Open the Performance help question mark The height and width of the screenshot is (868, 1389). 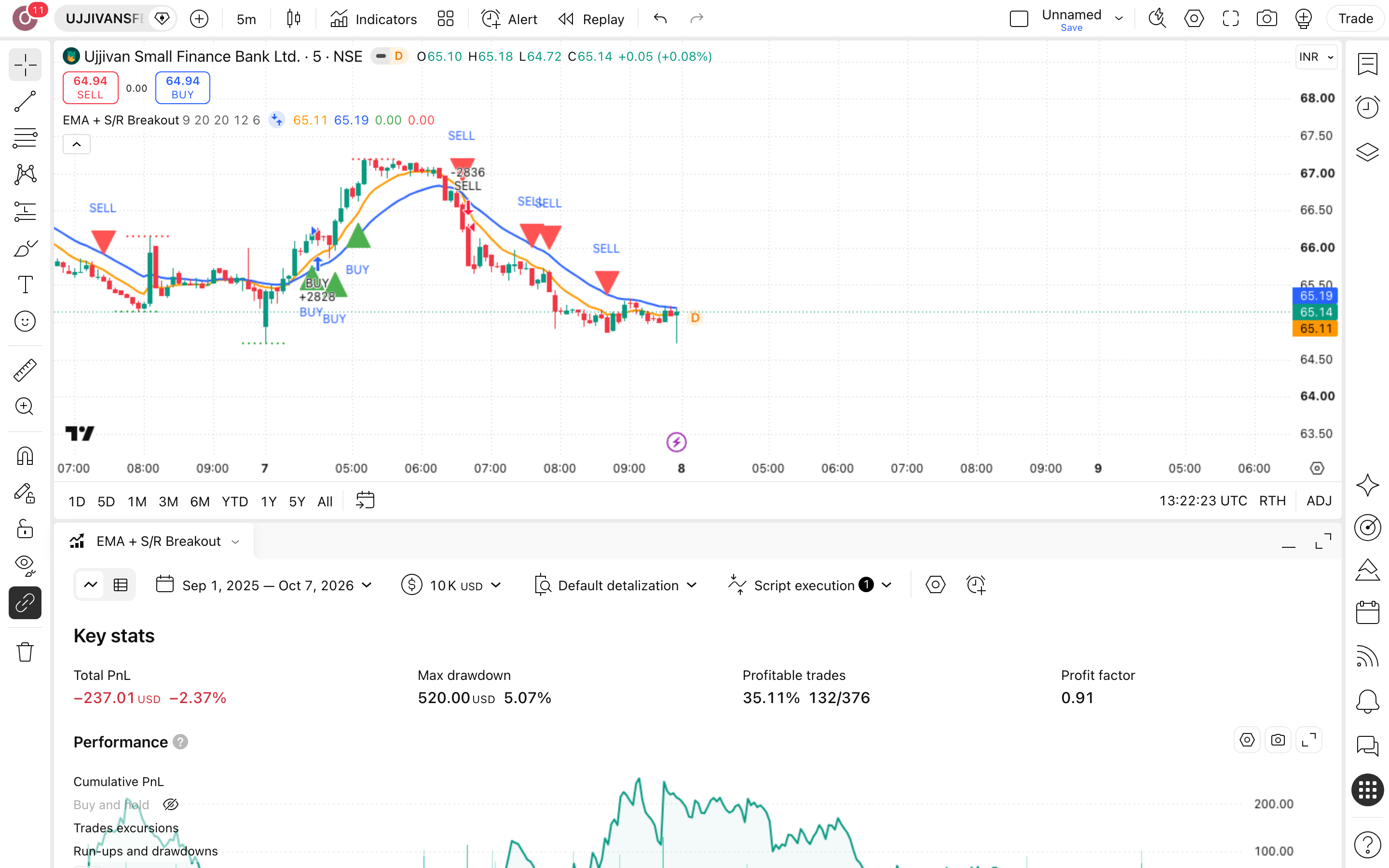(x=180, y=742)
